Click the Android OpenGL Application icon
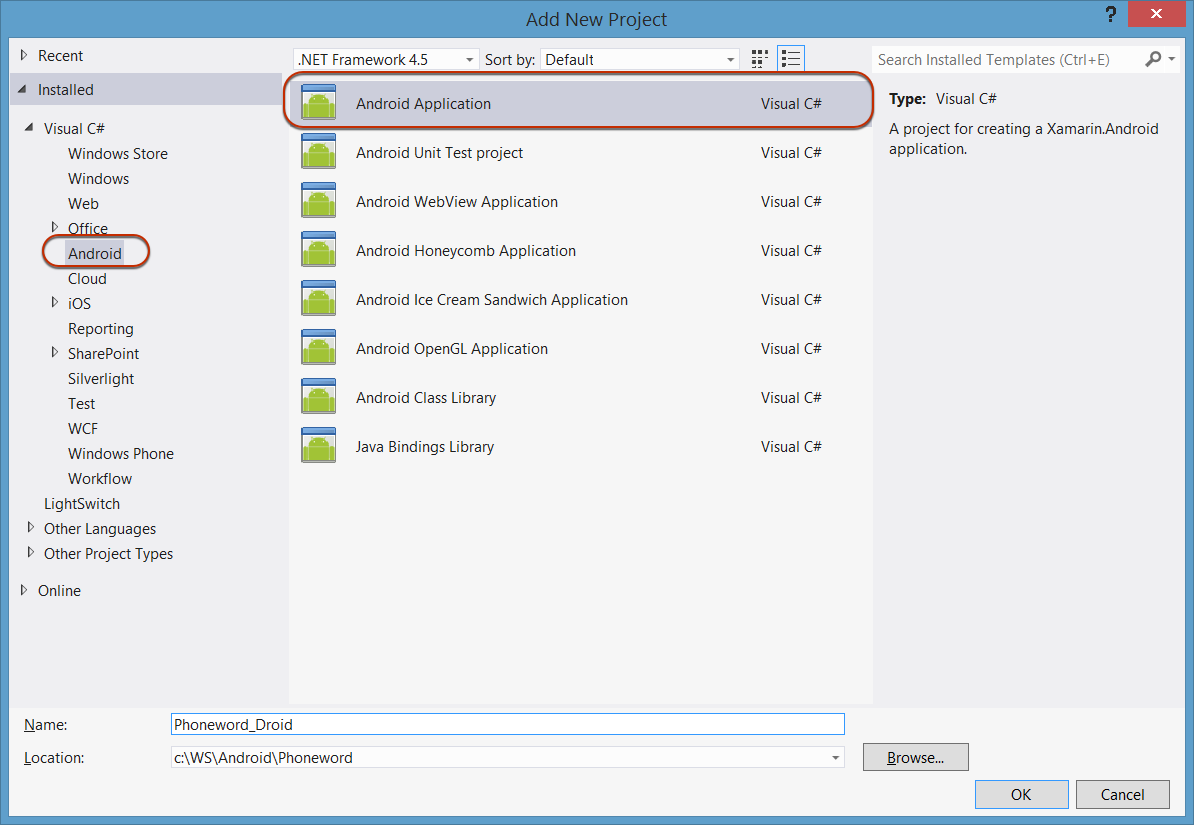1194x825 pixels. 318,348
